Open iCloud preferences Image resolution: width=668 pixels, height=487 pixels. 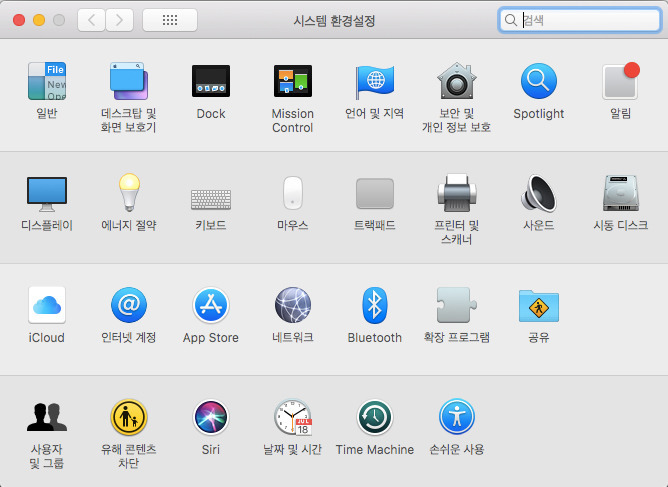pyautogui.click(x=47, y=305)
